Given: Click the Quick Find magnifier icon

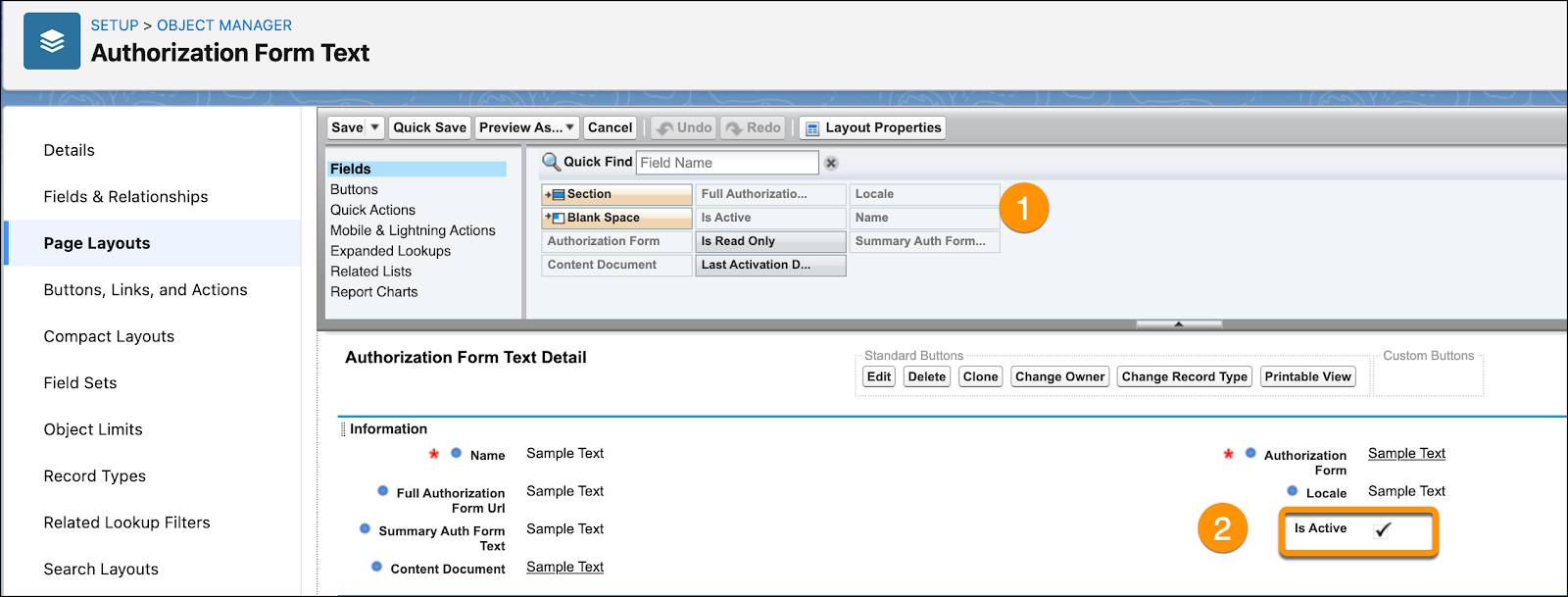Looking at the screenshot, I should tap(552, 162).
